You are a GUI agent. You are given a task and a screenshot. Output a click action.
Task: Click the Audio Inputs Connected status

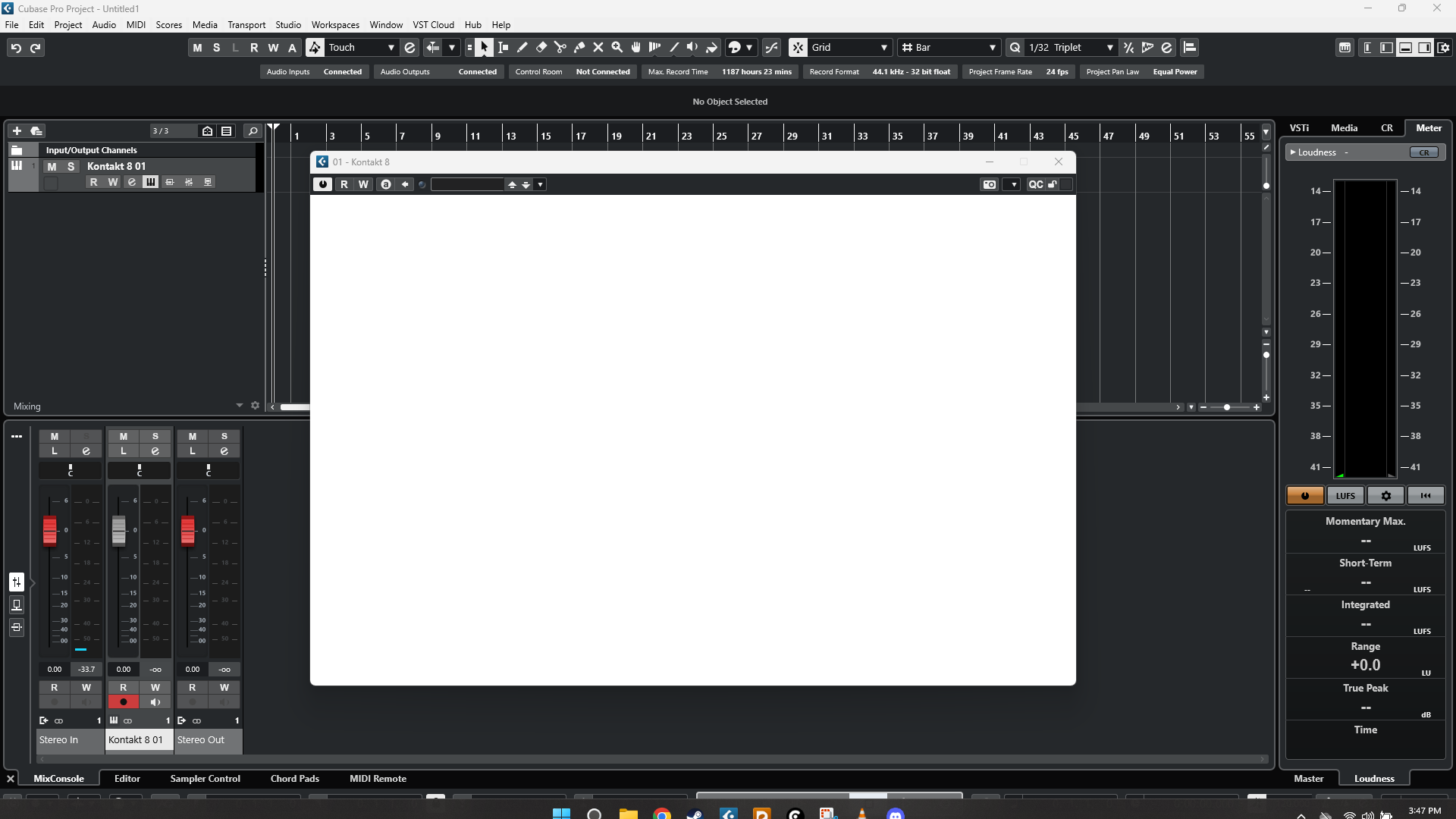pyautogui.click(x=314, y=71)
